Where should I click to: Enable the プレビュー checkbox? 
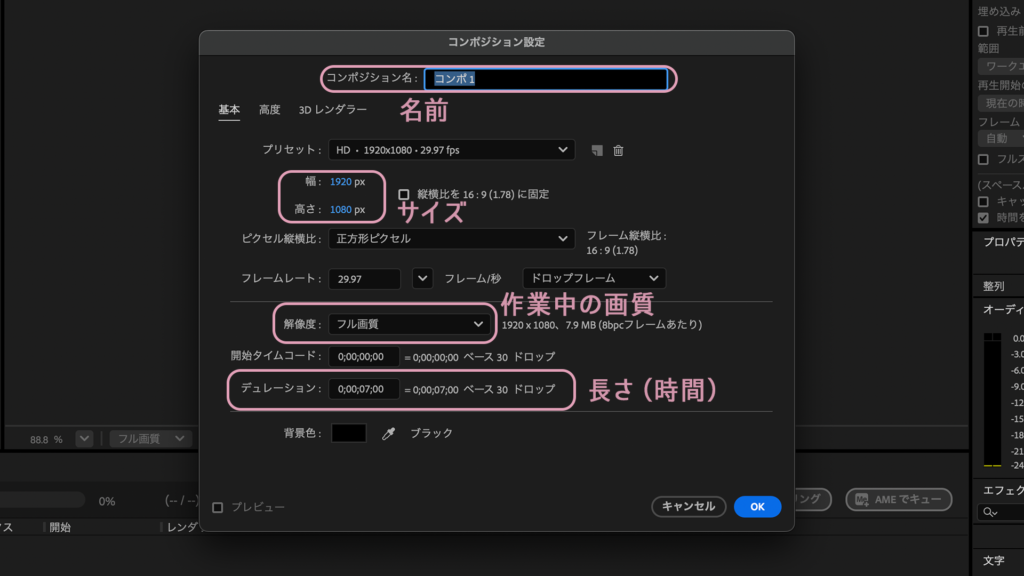pos(217,507)
